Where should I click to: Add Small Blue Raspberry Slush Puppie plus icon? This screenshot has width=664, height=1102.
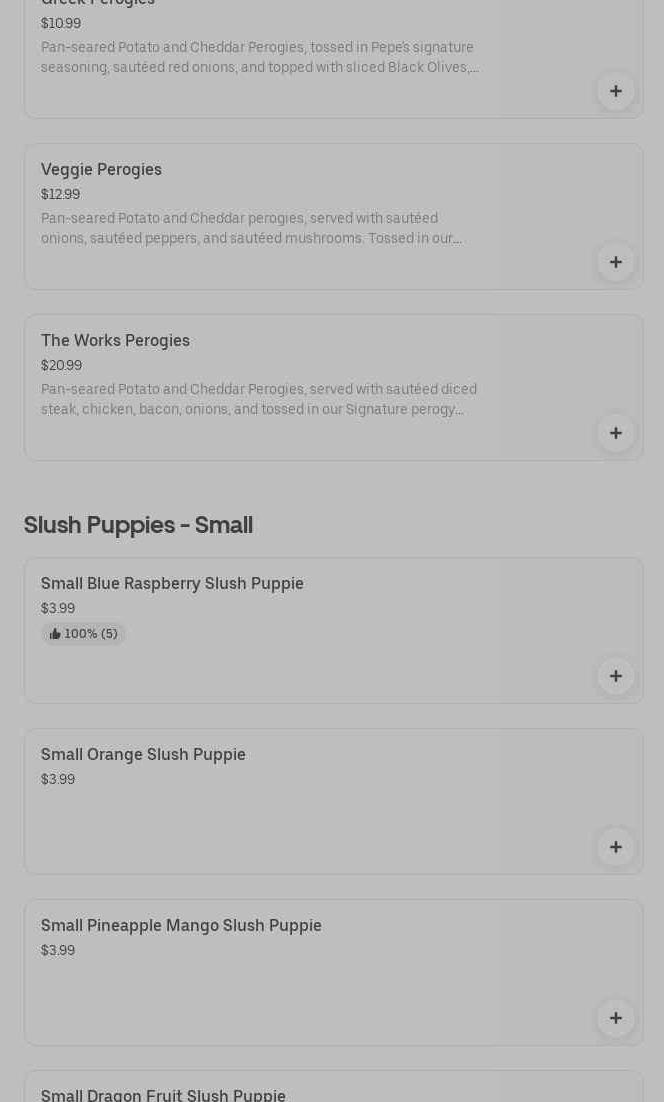tap(616, 676)
